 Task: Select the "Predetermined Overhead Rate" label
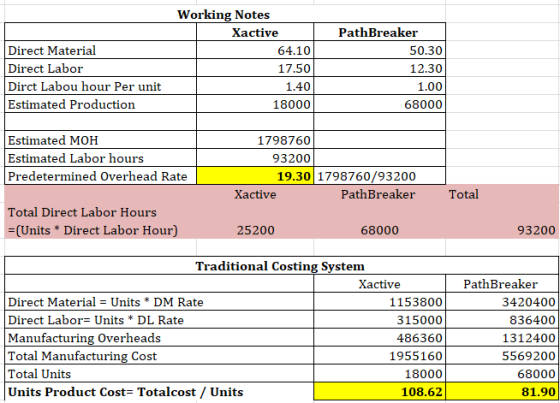100,176
